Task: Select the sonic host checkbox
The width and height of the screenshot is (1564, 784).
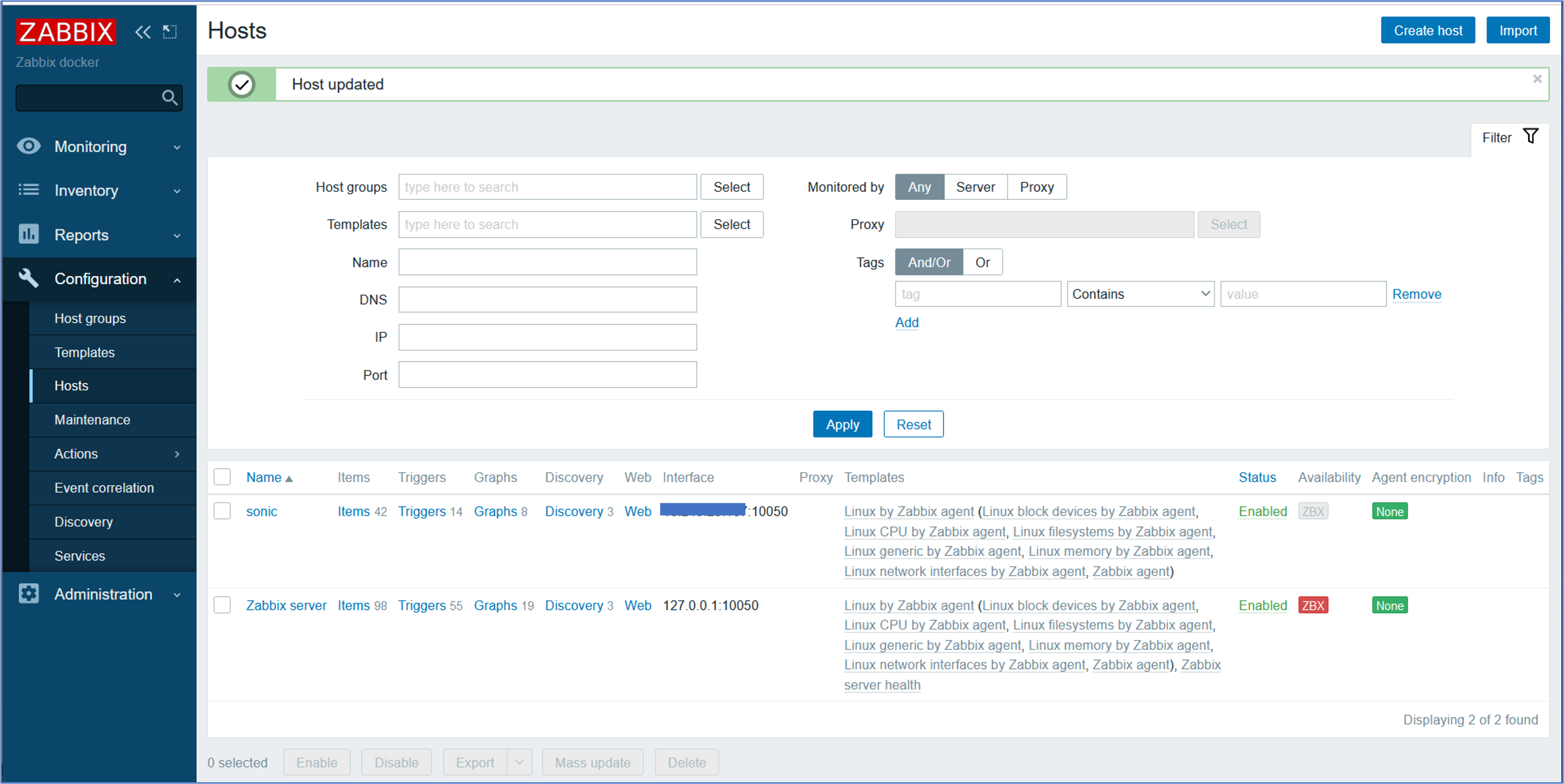Action: [x=222, y=511]
